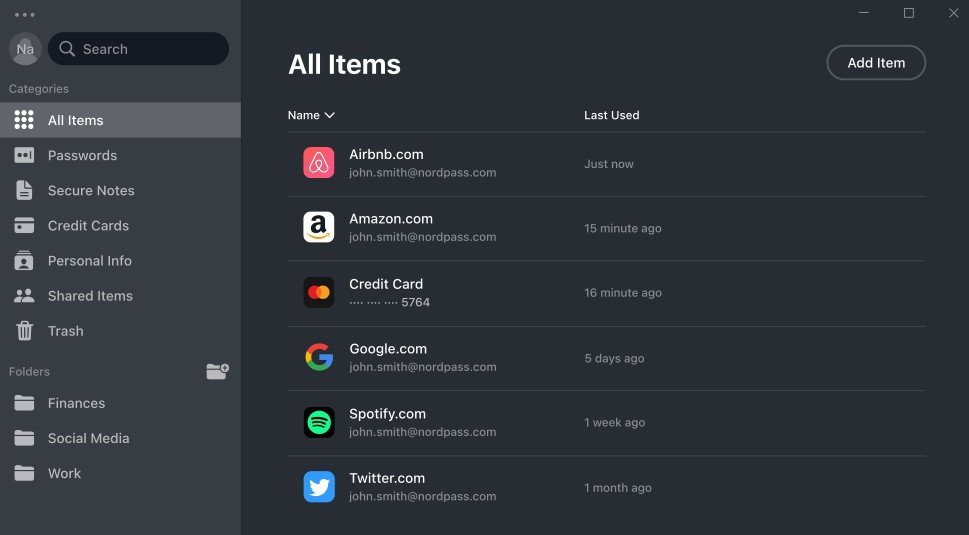Screen dimensions: 969x535
Task: Click the new folder plus icon
Action: (217, 371)
